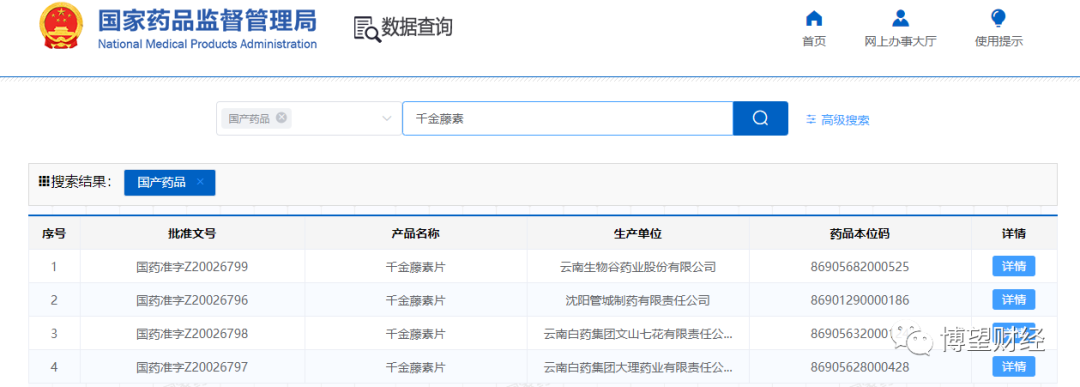The image size is (1080, 387).
Task: Expand the category dropdown arrow
Action: 386,119
